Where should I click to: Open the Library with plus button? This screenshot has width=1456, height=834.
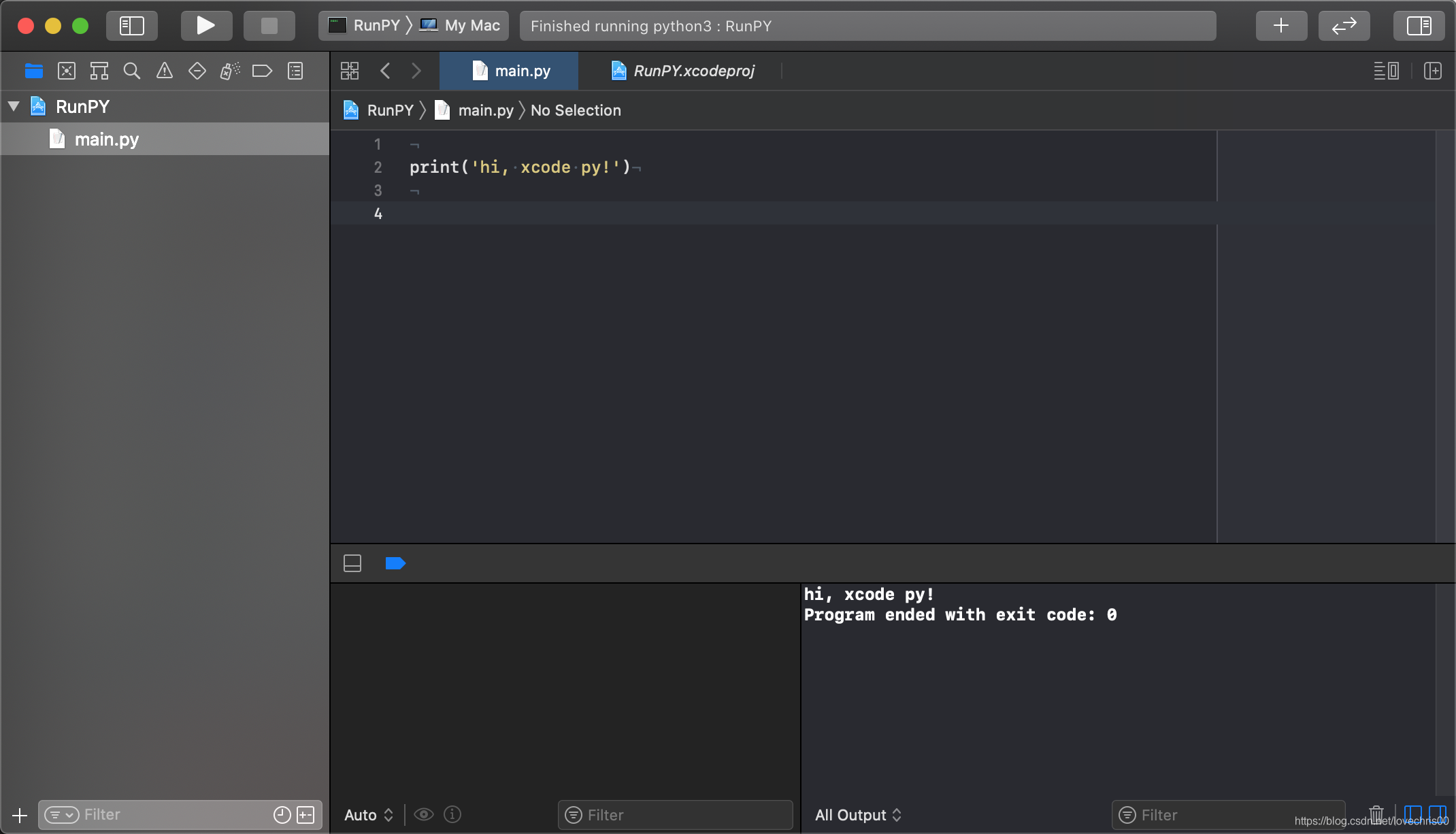1281,26
